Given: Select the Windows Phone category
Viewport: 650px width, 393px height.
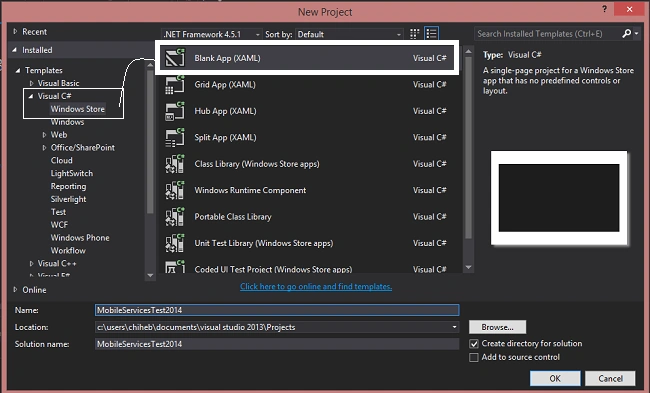Looking at the screenshot, I should point(80,238).
